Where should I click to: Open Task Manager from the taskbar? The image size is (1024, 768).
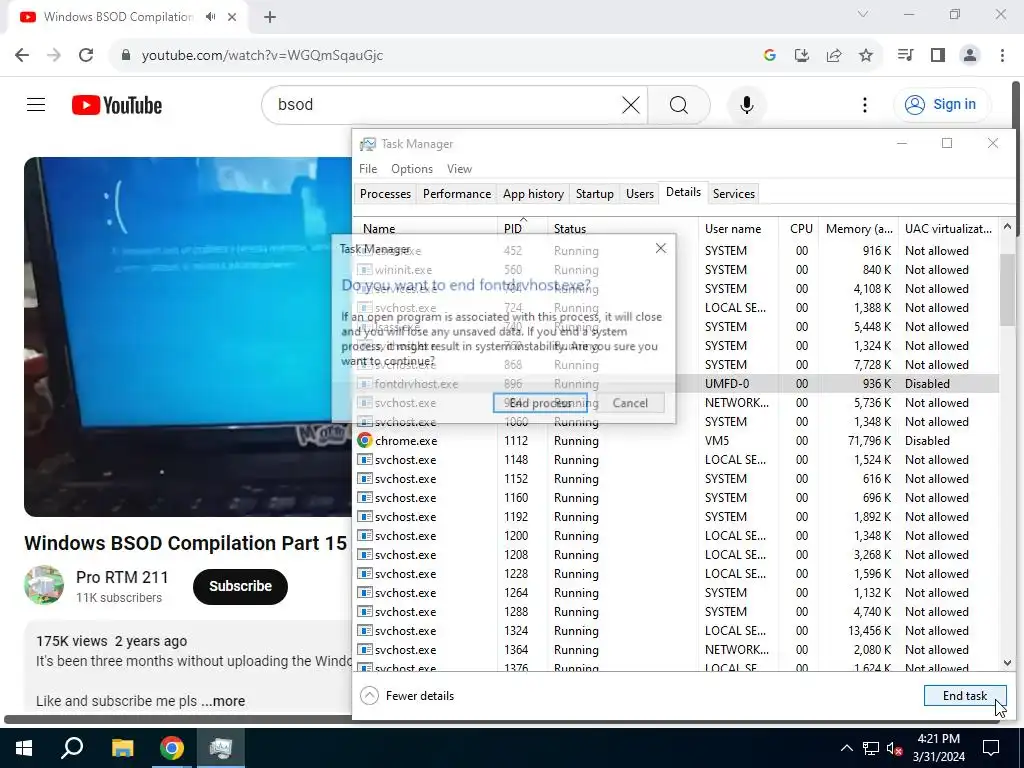[x=221, y=748]
